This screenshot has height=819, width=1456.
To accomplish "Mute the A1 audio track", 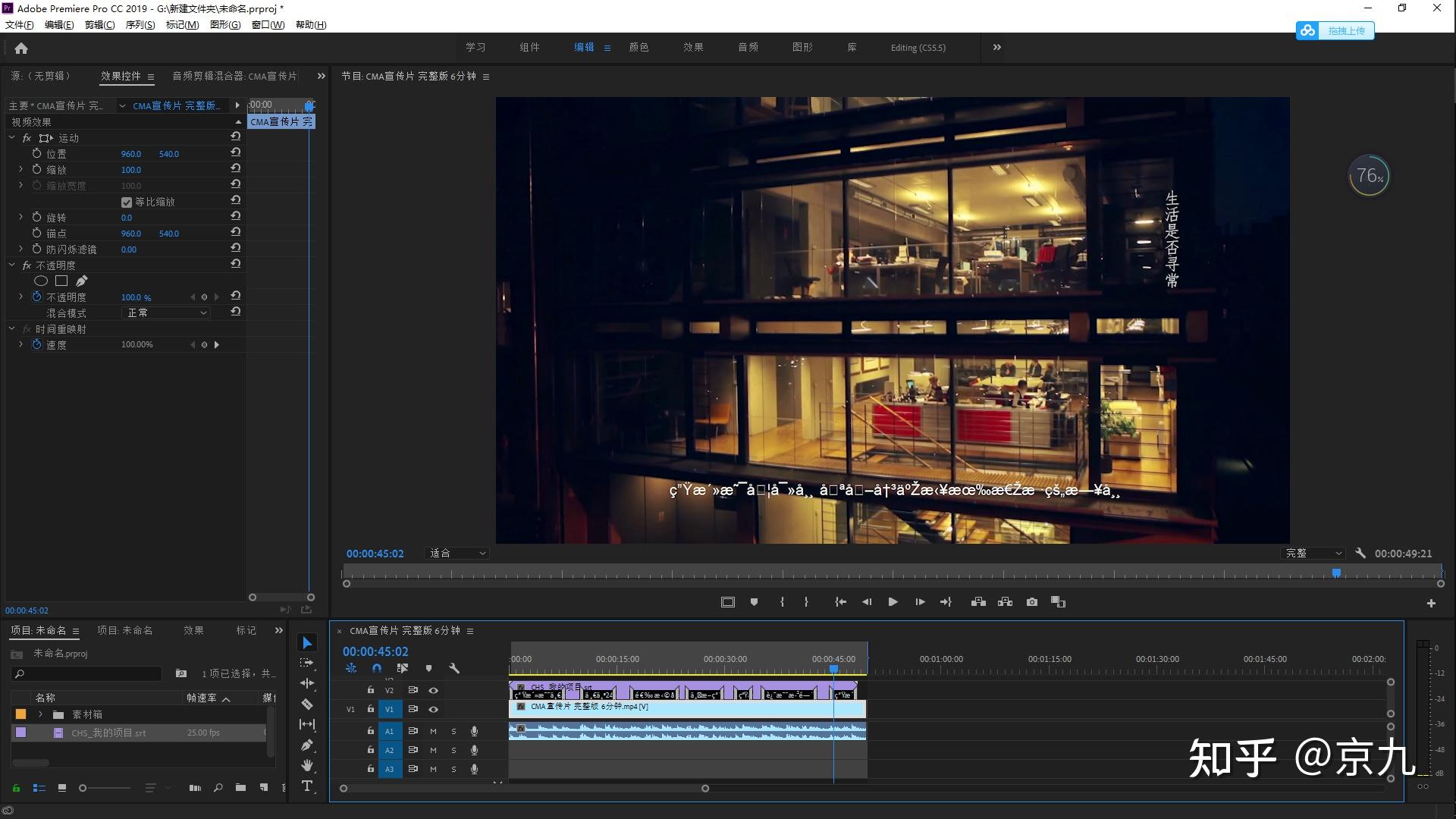I will pos(433,731).
